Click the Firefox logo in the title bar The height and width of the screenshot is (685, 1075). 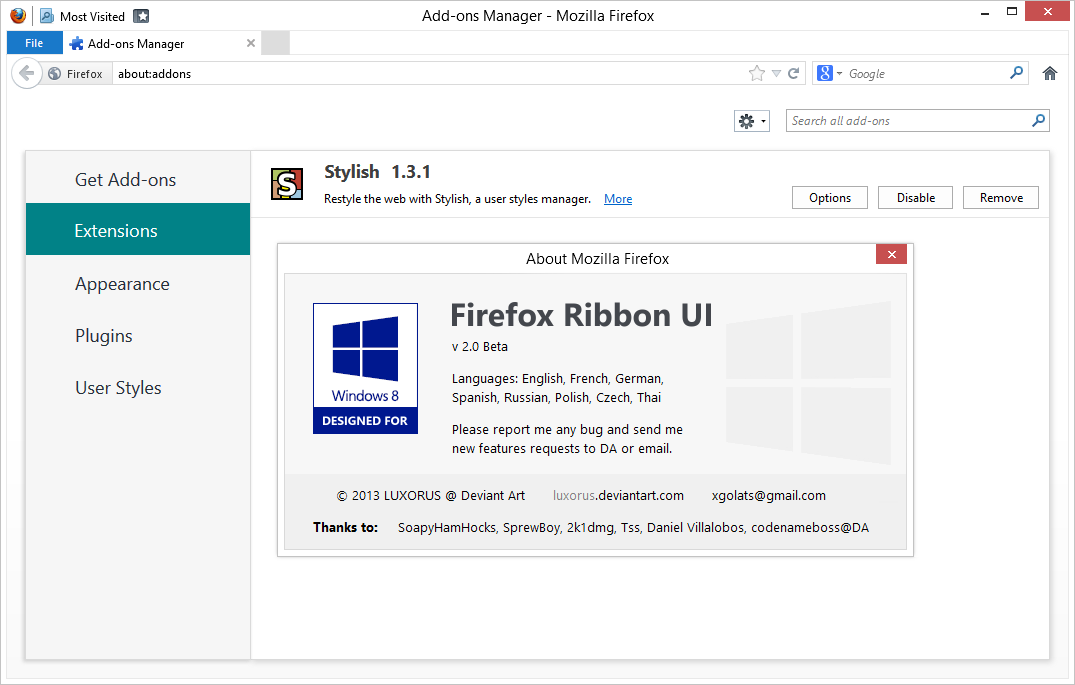tap(17, 15)
